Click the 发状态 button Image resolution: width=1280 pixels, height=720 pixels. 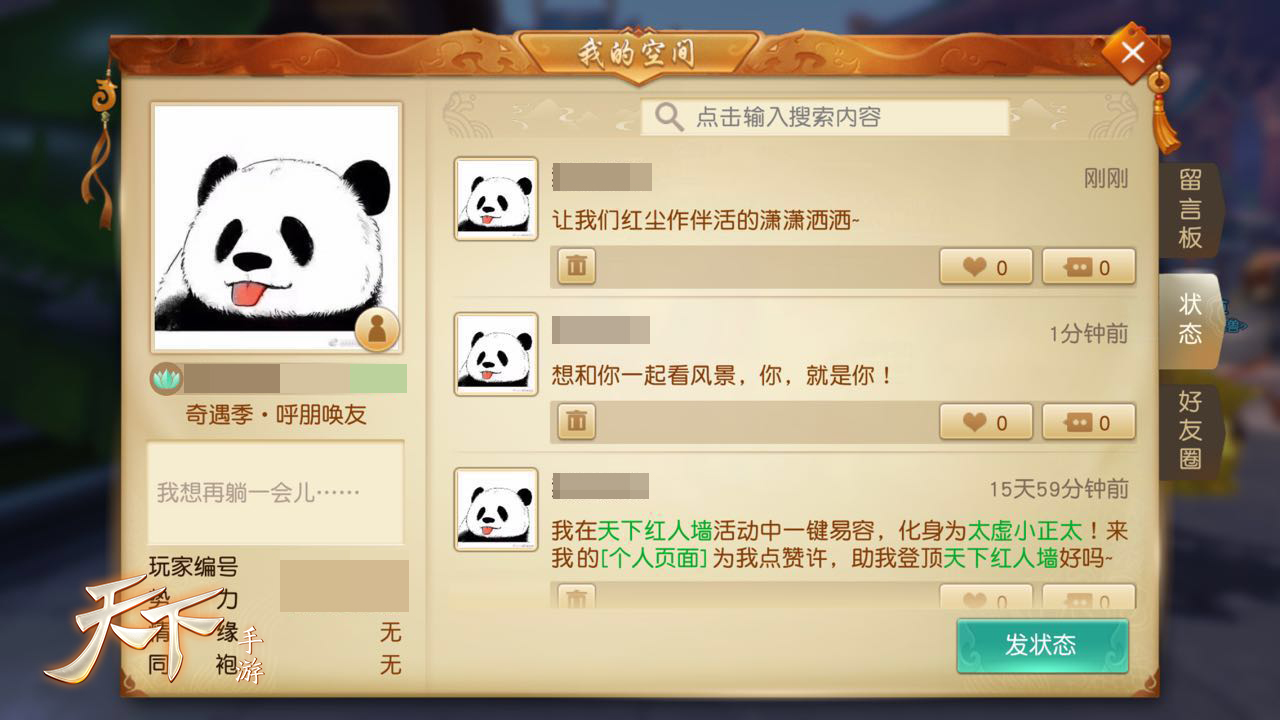pyautogui.click(x=1042, y=645)
